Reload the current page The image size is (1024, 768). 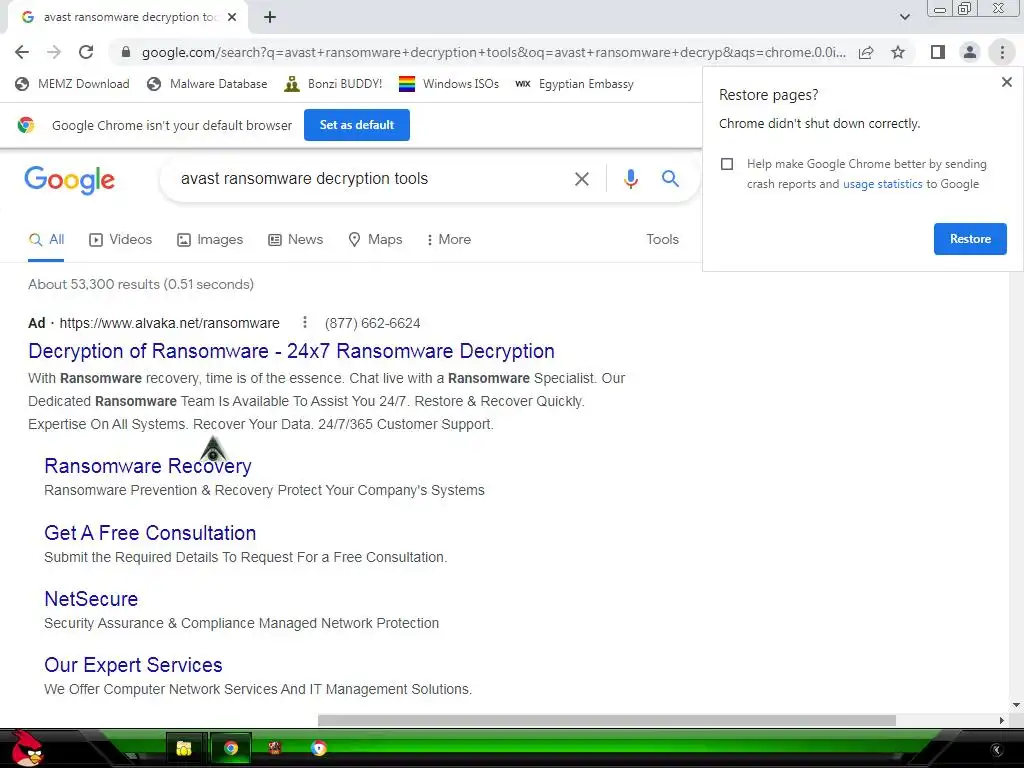86,52
